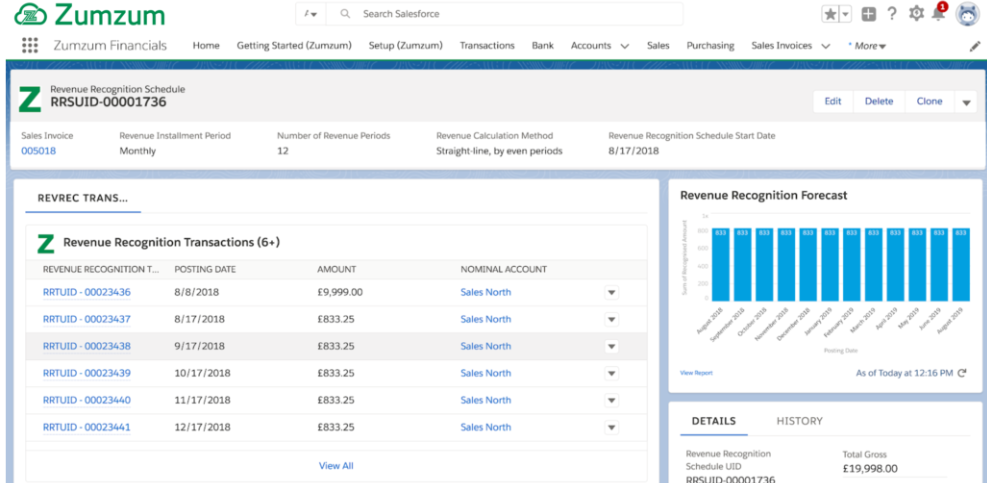Image resolution: width=987 pixels, height=483 pixels.
Task: Click View Report under forecast chart
Action: [x=696, y=373]
